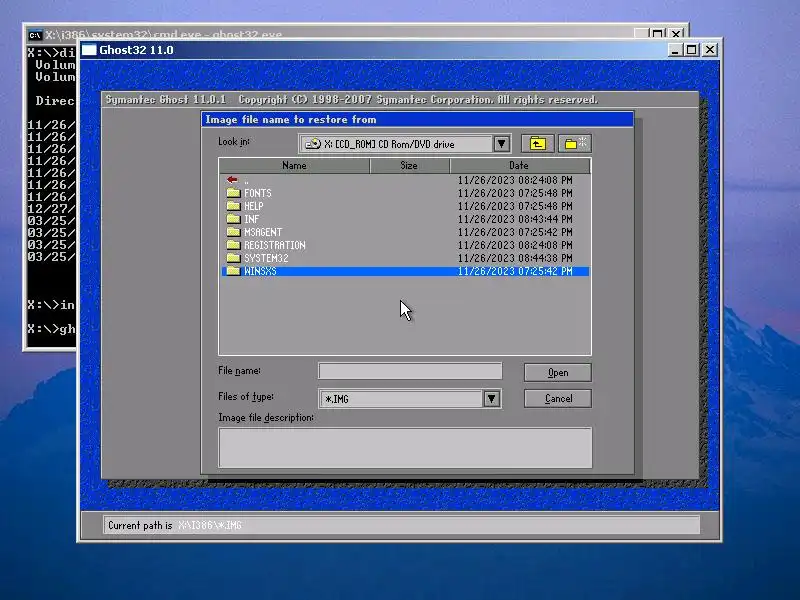Click the Image file description box
800x600 pixels.
pos(405,447)
